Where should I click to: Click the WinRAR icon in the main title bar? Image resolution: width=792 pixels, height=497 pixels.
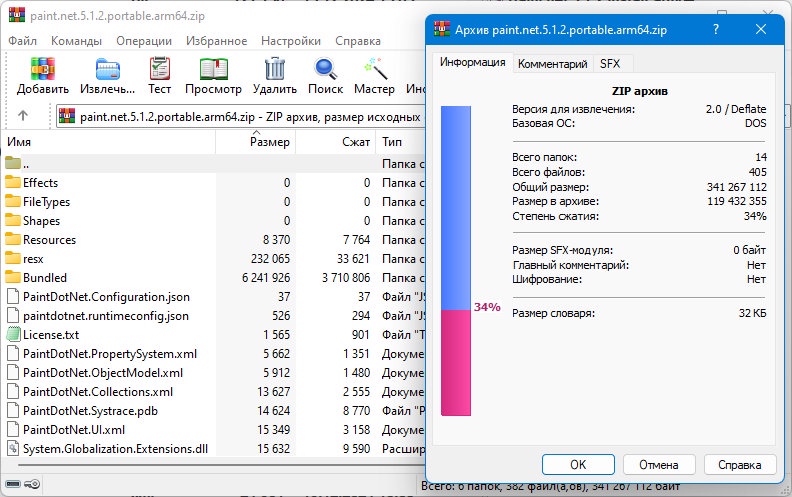pos(17,14)
